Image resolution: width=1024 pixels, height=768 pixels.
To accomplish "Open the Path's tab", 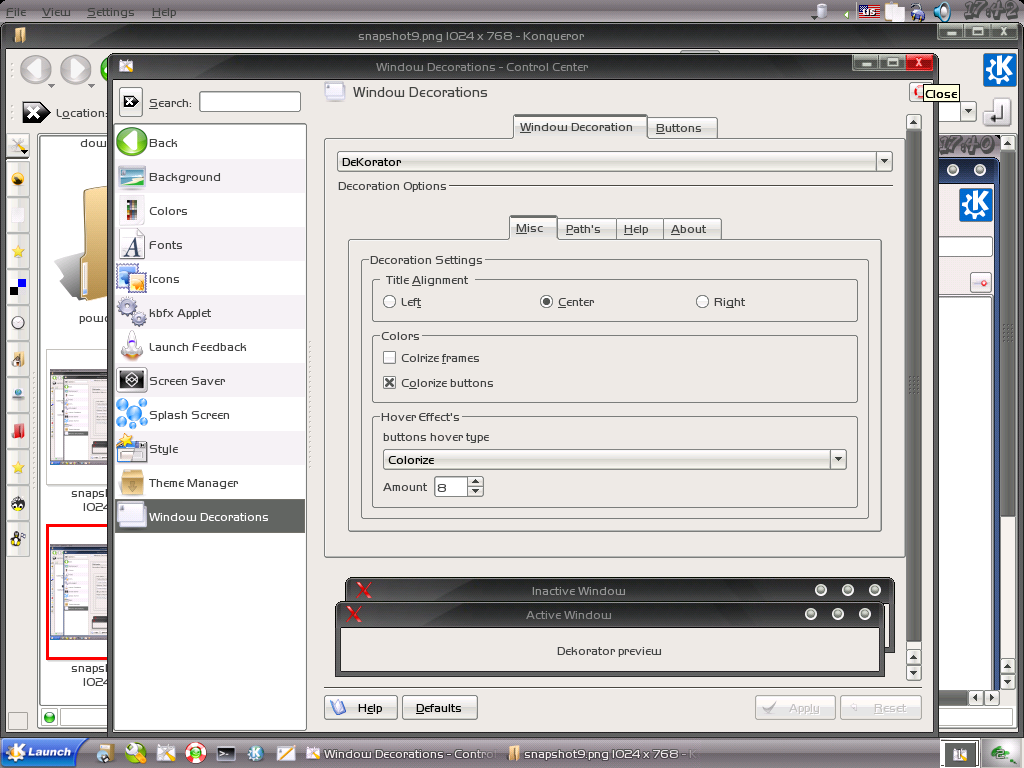I will [586, 229].
